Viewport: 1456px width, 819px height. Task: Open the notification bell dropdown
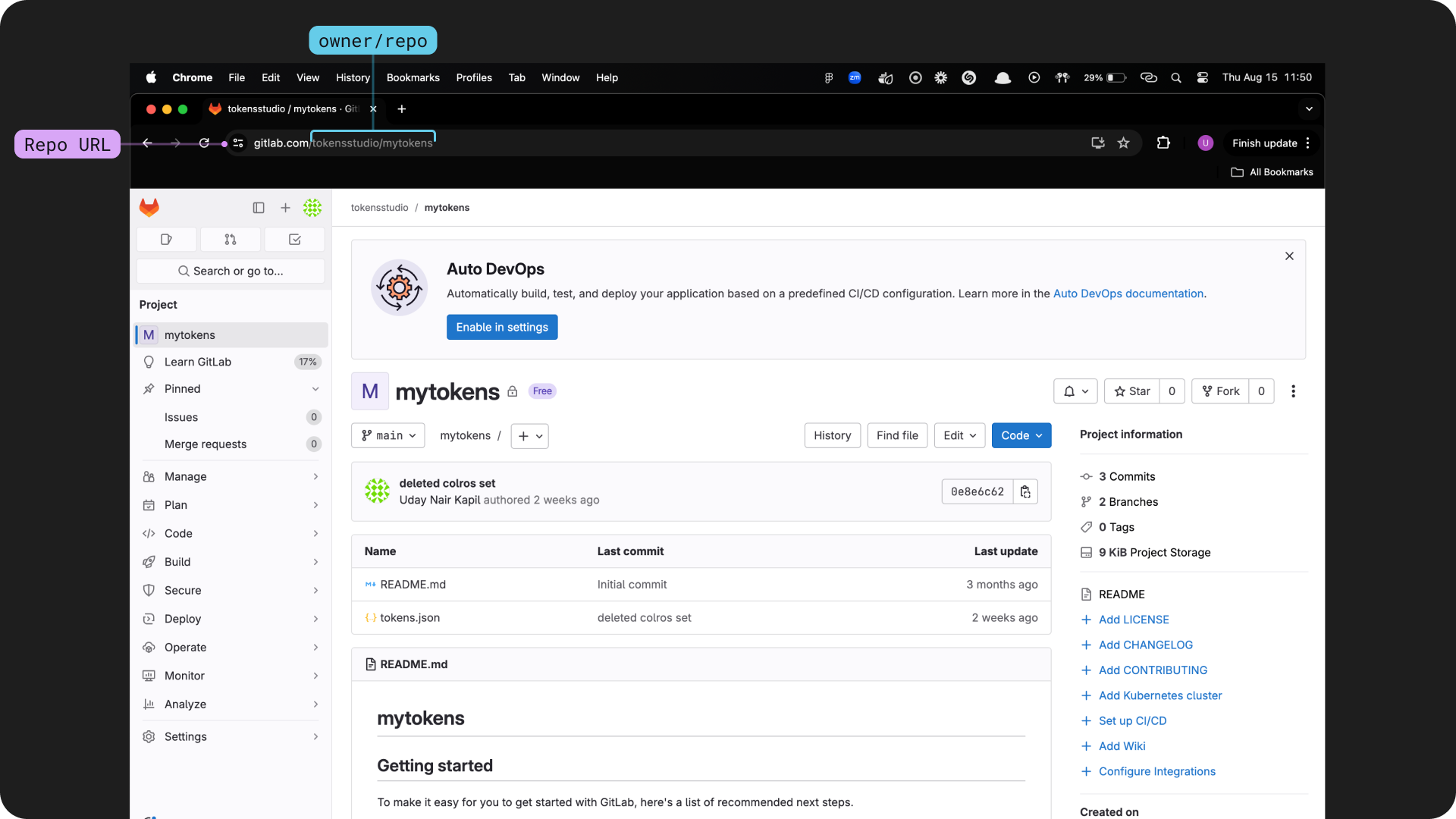pyautogui.click(x=1075, y=391)
